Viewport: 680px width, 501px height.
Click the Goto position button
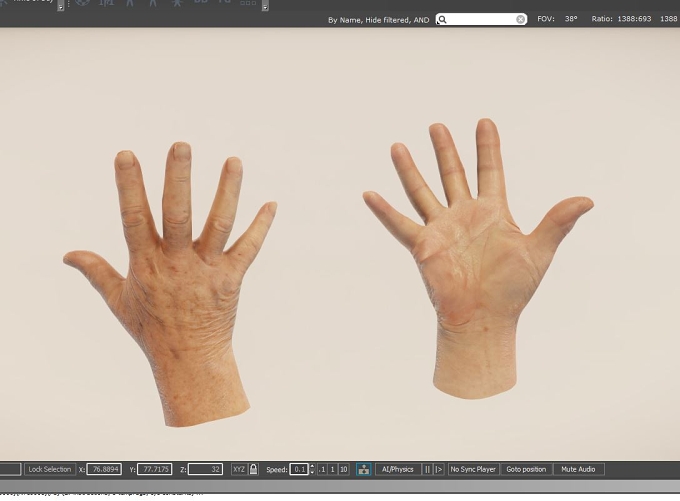pyautogui.click(x=526, y=469)
